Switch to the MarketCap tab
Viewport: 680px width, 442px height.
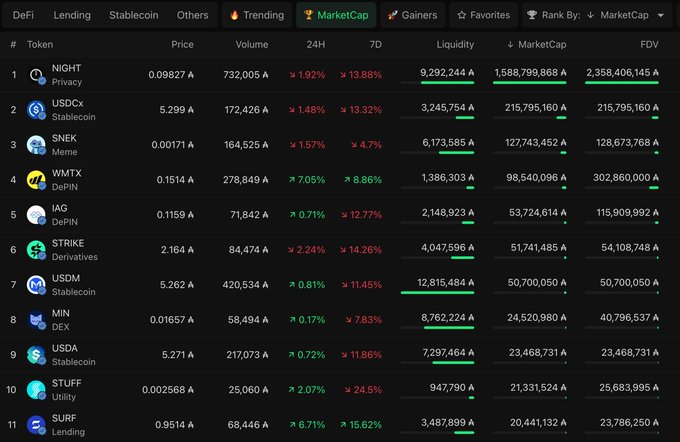pos(336,15)
